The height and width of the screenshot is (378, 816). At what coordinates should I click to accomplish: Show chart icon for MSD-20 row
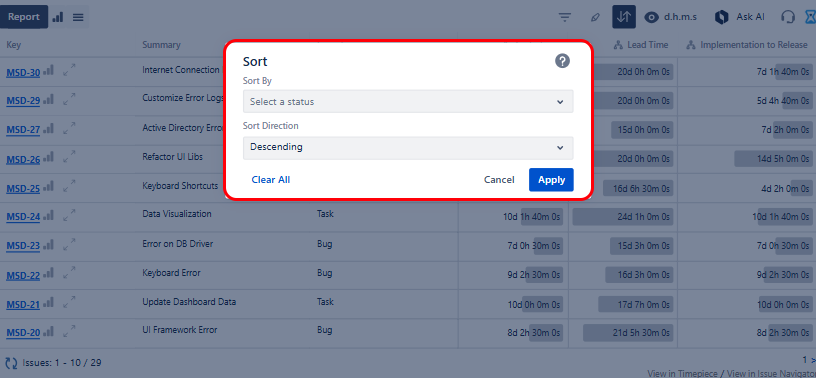point(48,331)
